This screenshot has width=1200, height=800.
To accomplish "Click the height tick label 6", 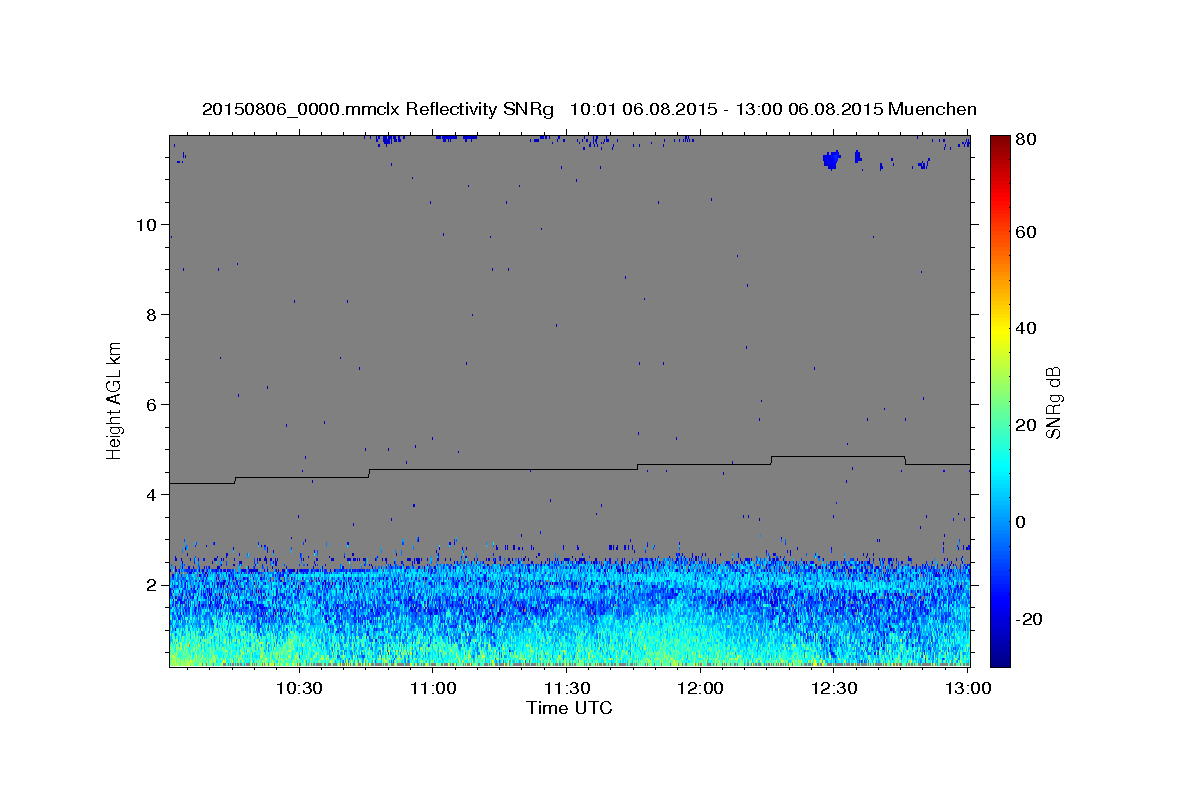I will (x=154, y=404).
